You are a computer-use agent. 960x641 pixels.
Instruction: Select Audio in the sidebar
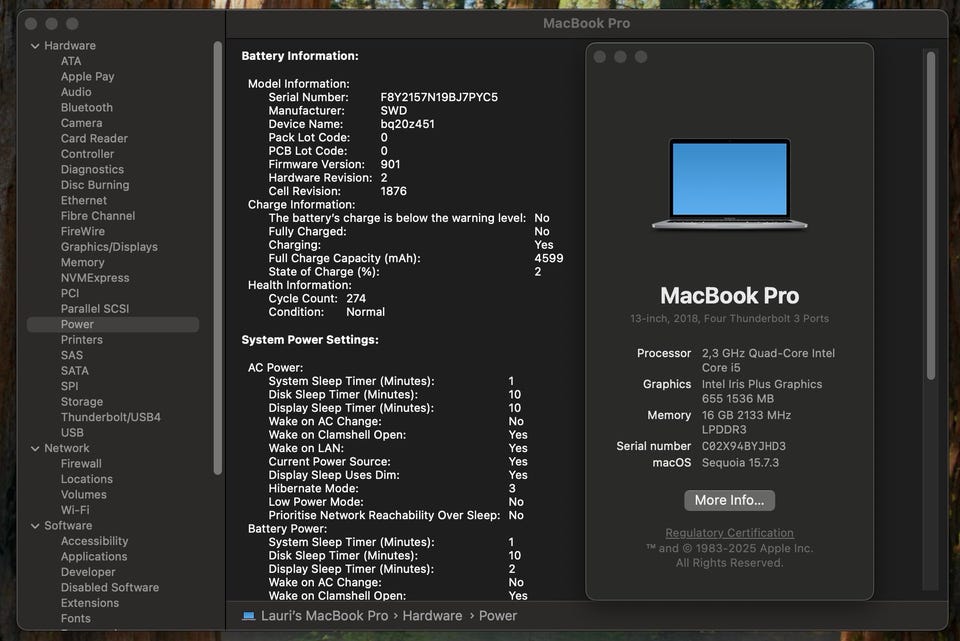coord(76,92)
